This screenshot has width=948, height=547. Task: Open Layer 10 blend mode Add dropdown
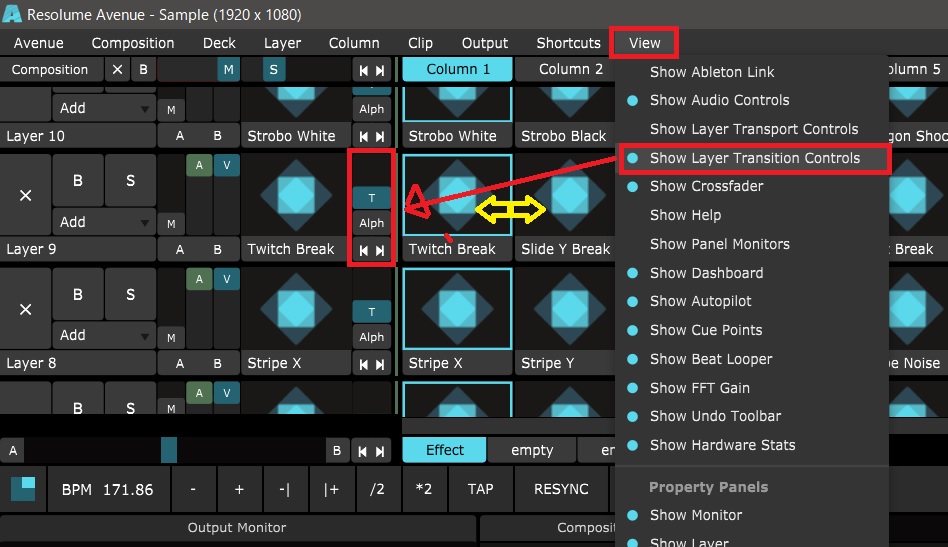(x=104, y=108)
